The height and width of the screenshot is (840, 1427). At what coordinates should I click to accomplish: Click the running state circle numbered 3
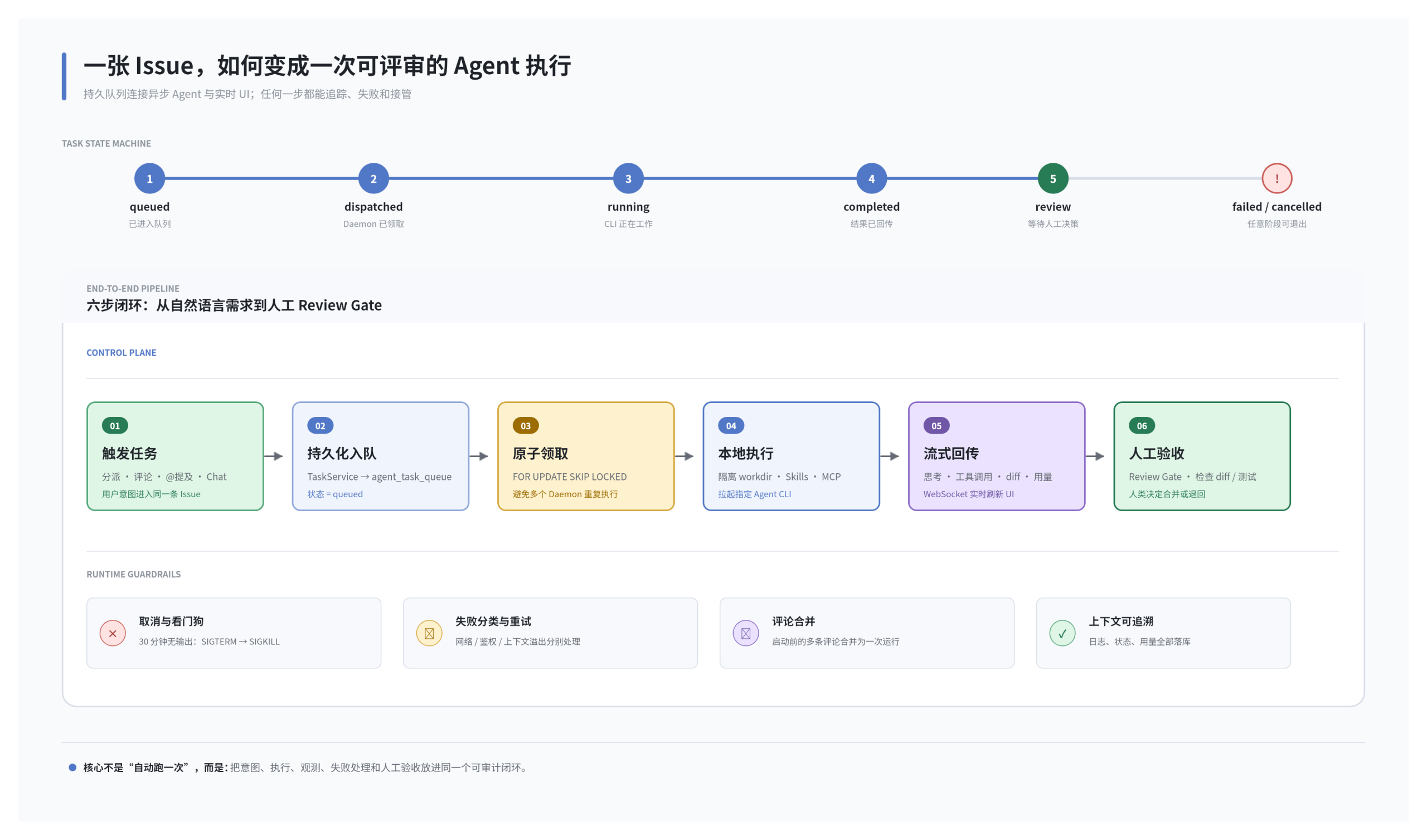pos(629,178)
